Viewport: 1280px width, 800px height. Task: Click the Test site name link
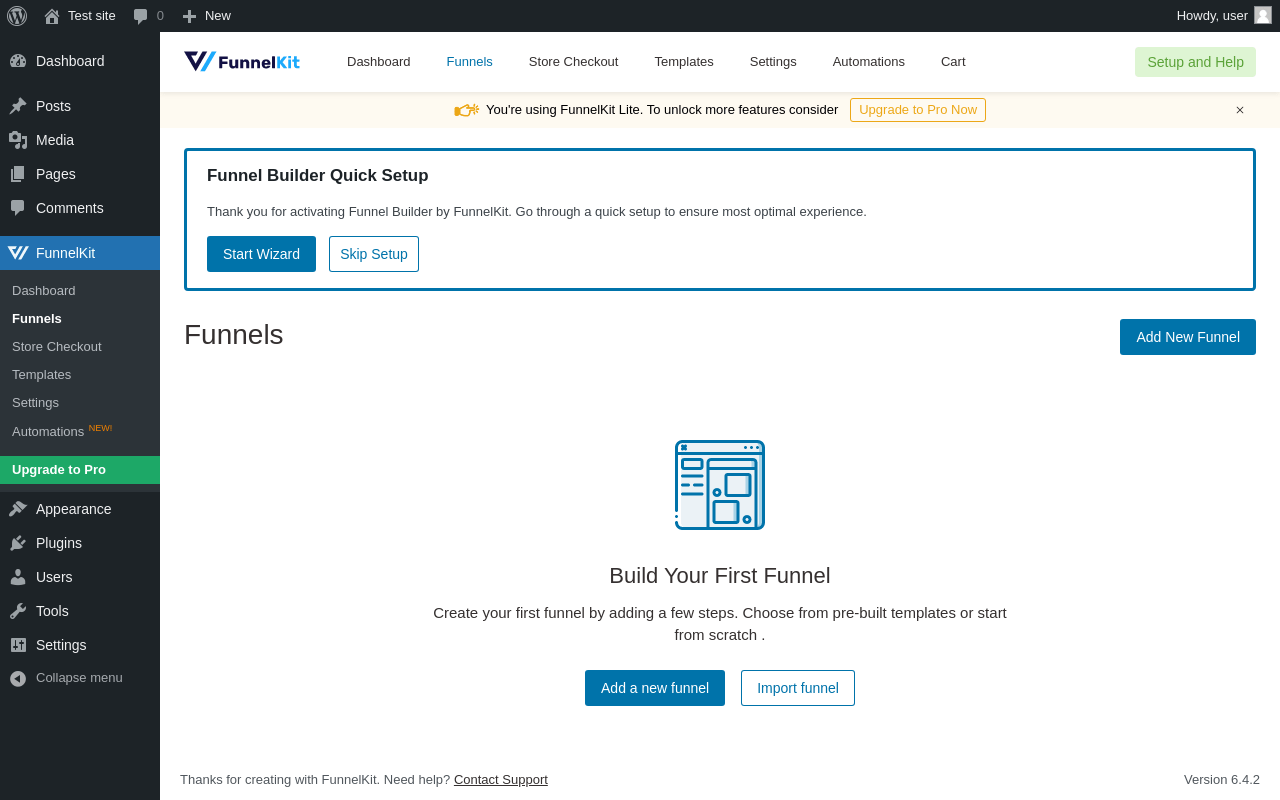[x=92, y=16]
